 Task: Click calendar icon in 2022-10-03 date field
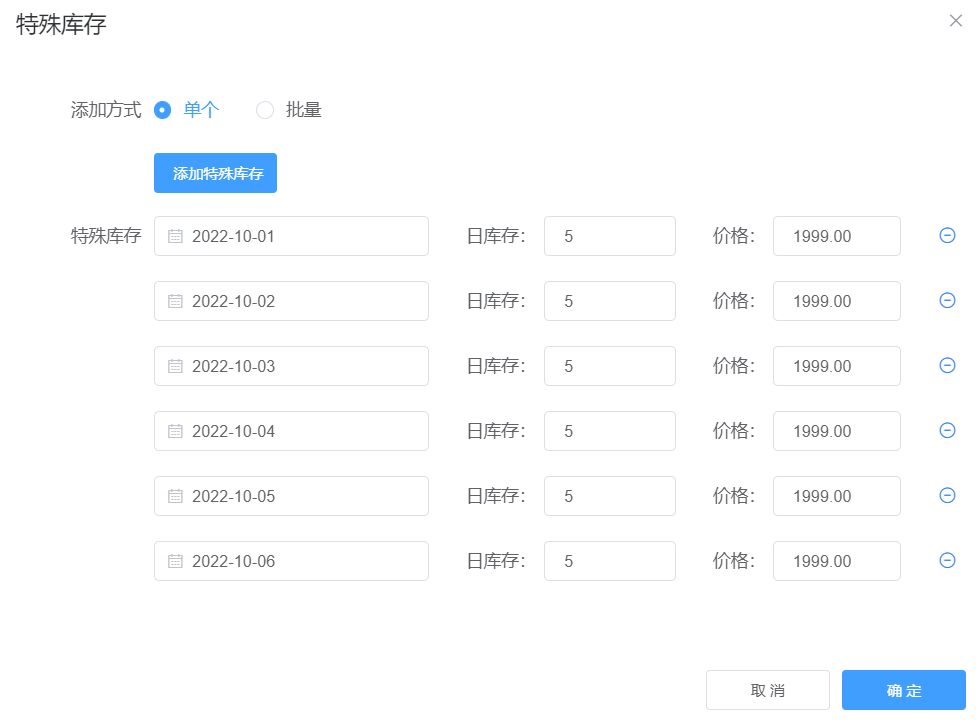pos(176,366)
